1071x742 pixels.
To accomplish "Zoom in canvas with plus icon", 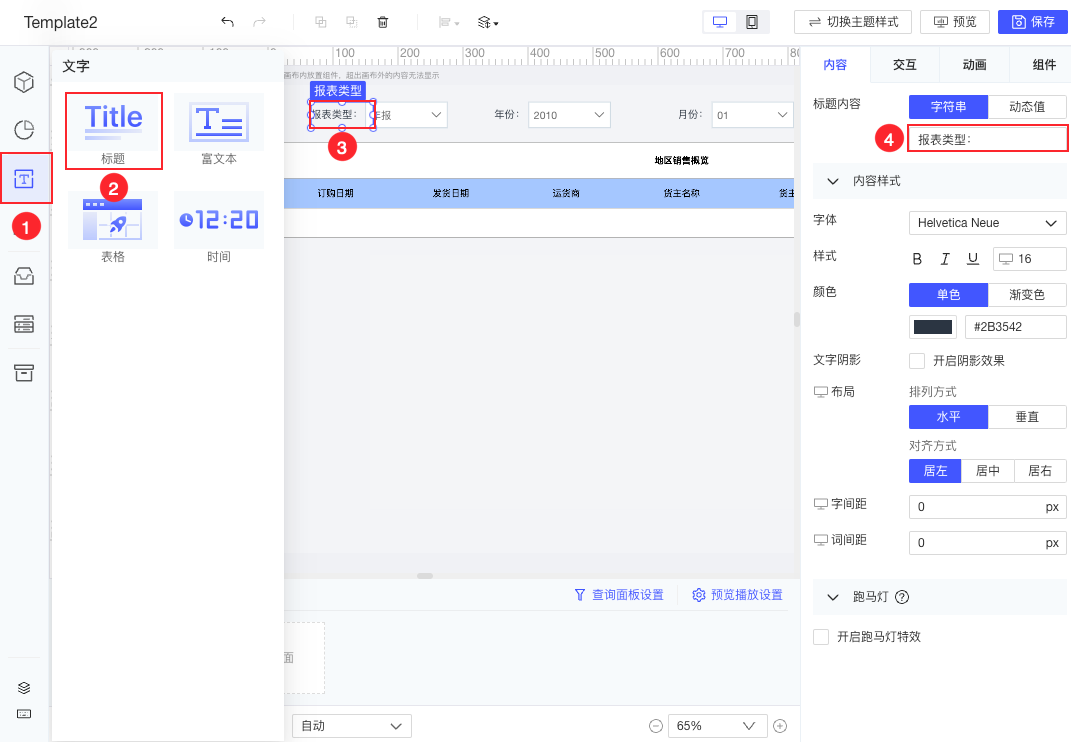I will [x=780, y=726].
